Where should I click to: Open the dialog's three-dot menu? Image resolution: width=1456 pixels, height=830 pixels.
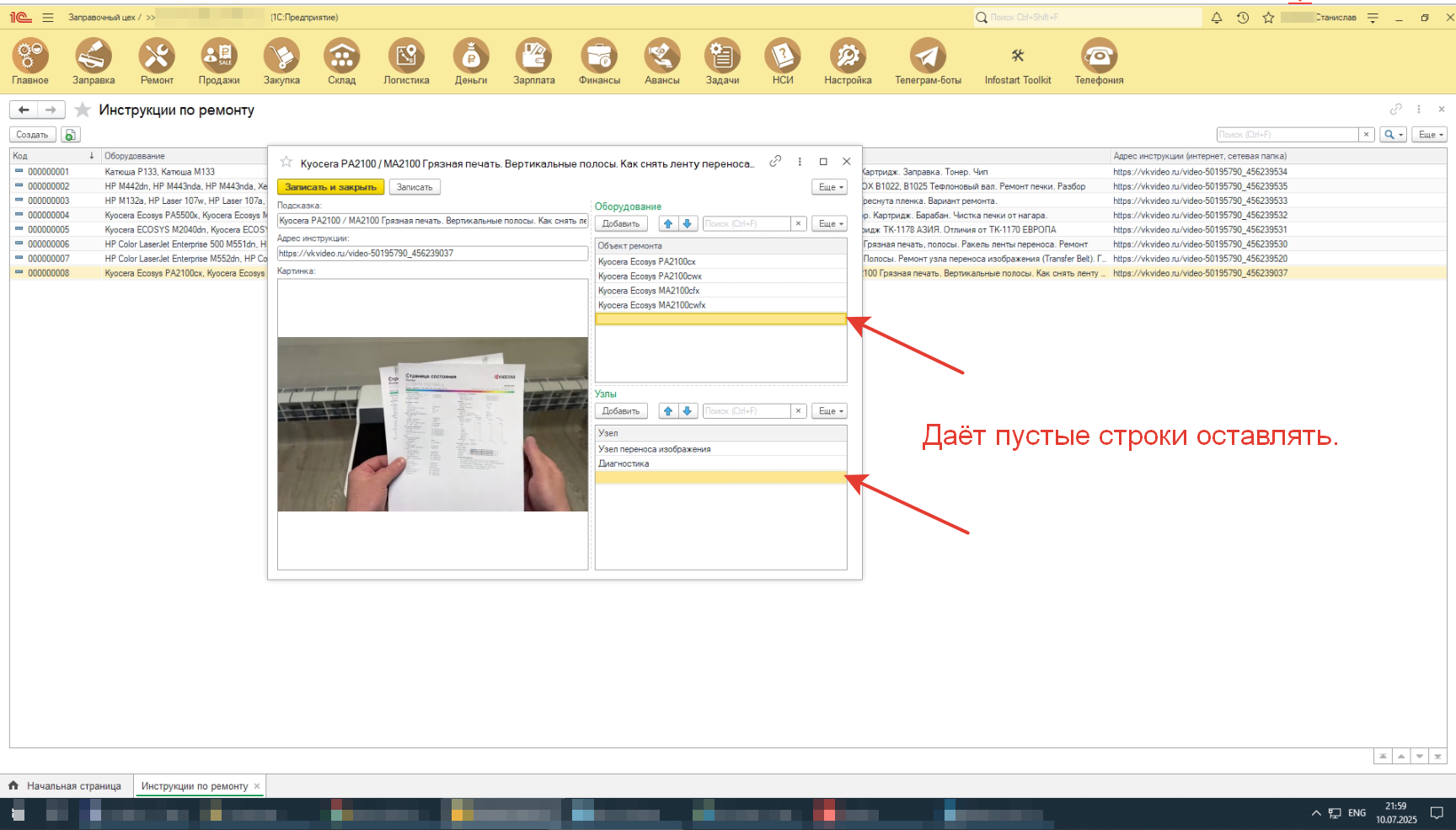click(x=800, y=162)
